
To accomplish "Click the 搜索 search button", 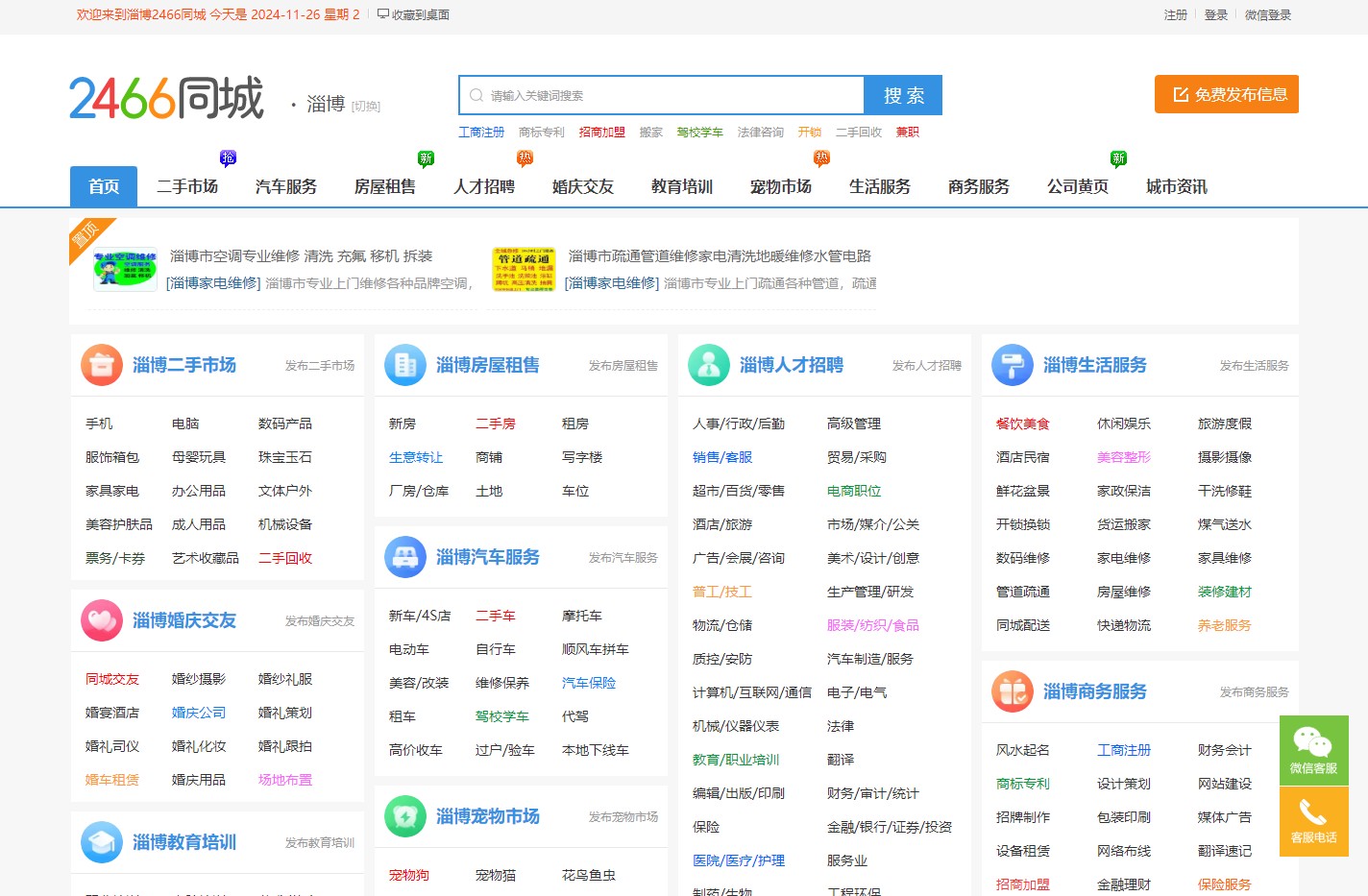I will point(903,95).
